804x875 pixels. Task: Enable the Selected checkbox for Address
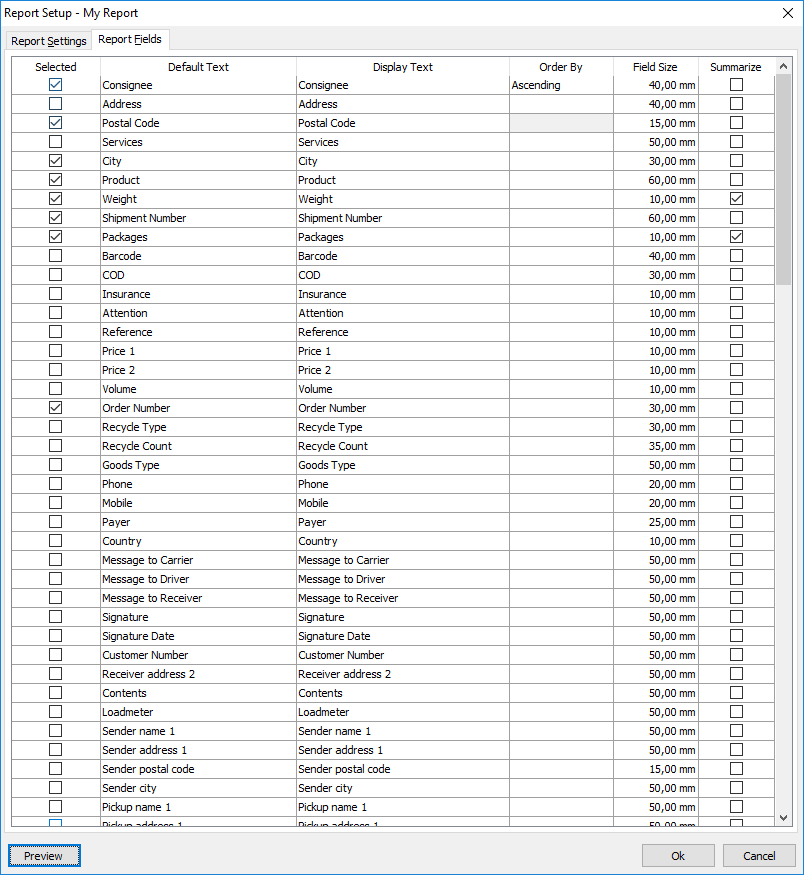coord(55,104)
